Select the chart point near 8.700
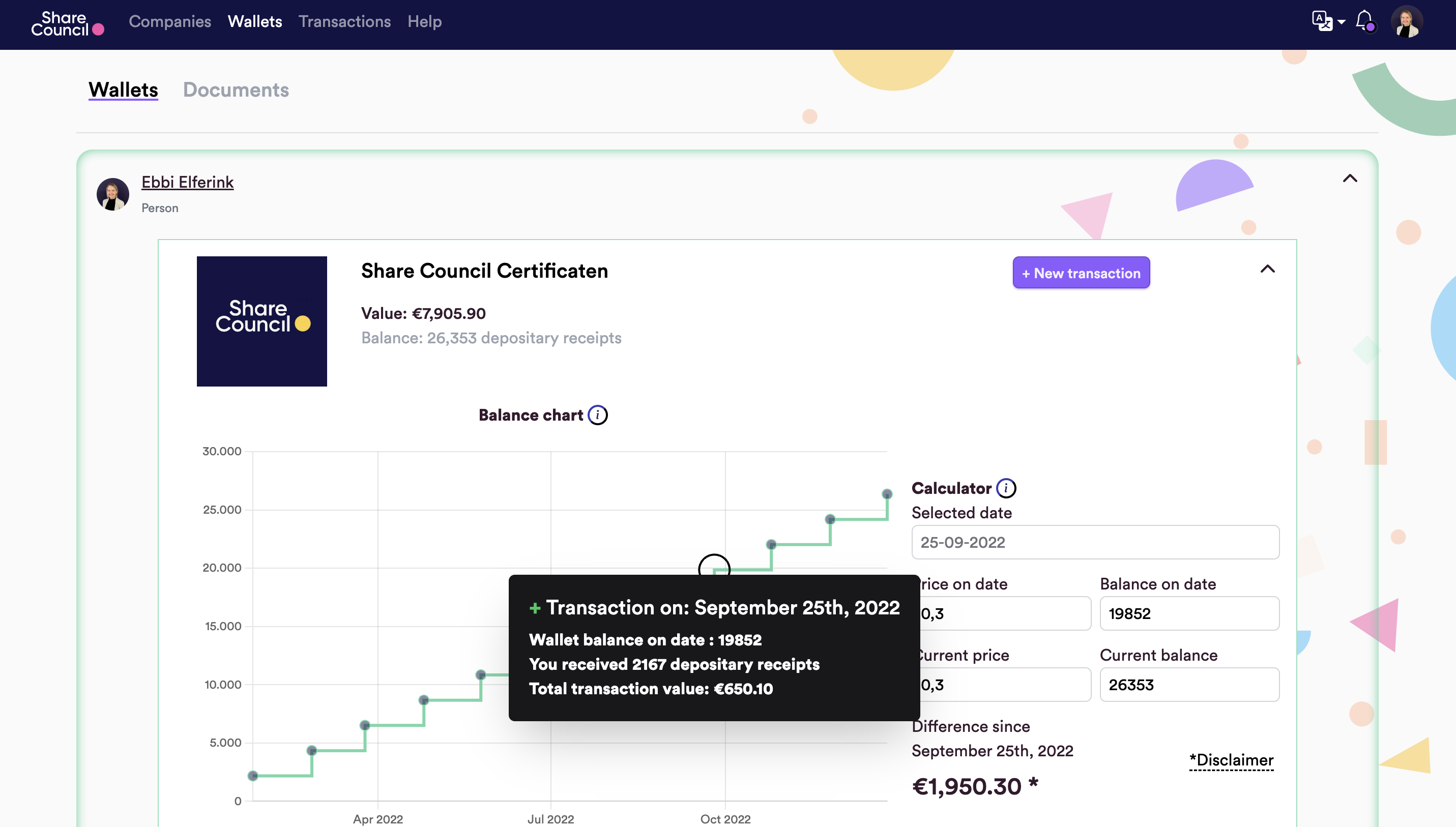Screen dimensions: 1456x827 [424, 700]
